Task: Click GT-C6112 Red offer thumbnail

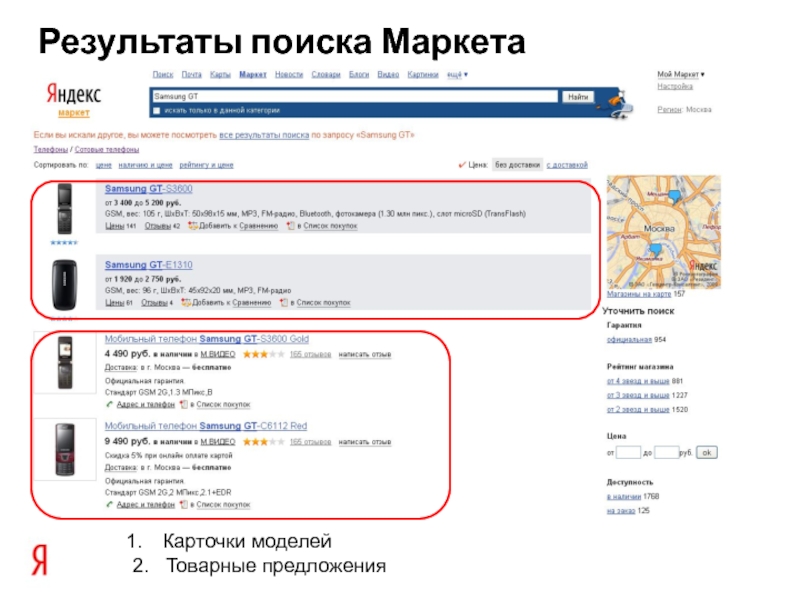Action: point(65,449)
